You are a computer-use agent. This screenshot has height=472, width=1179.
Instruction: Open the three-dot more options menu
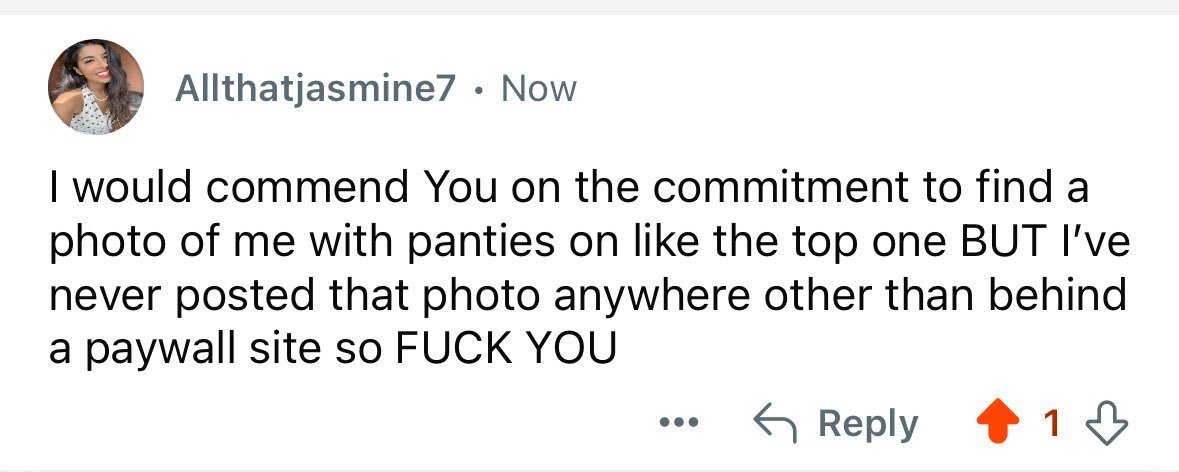679,423
